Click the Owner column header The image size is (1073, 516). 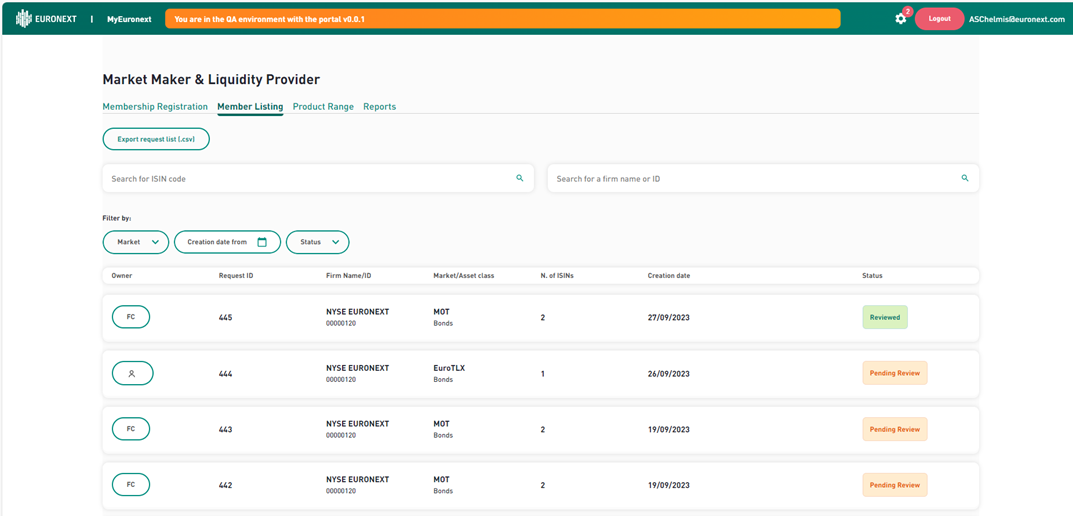pos(122,276)
